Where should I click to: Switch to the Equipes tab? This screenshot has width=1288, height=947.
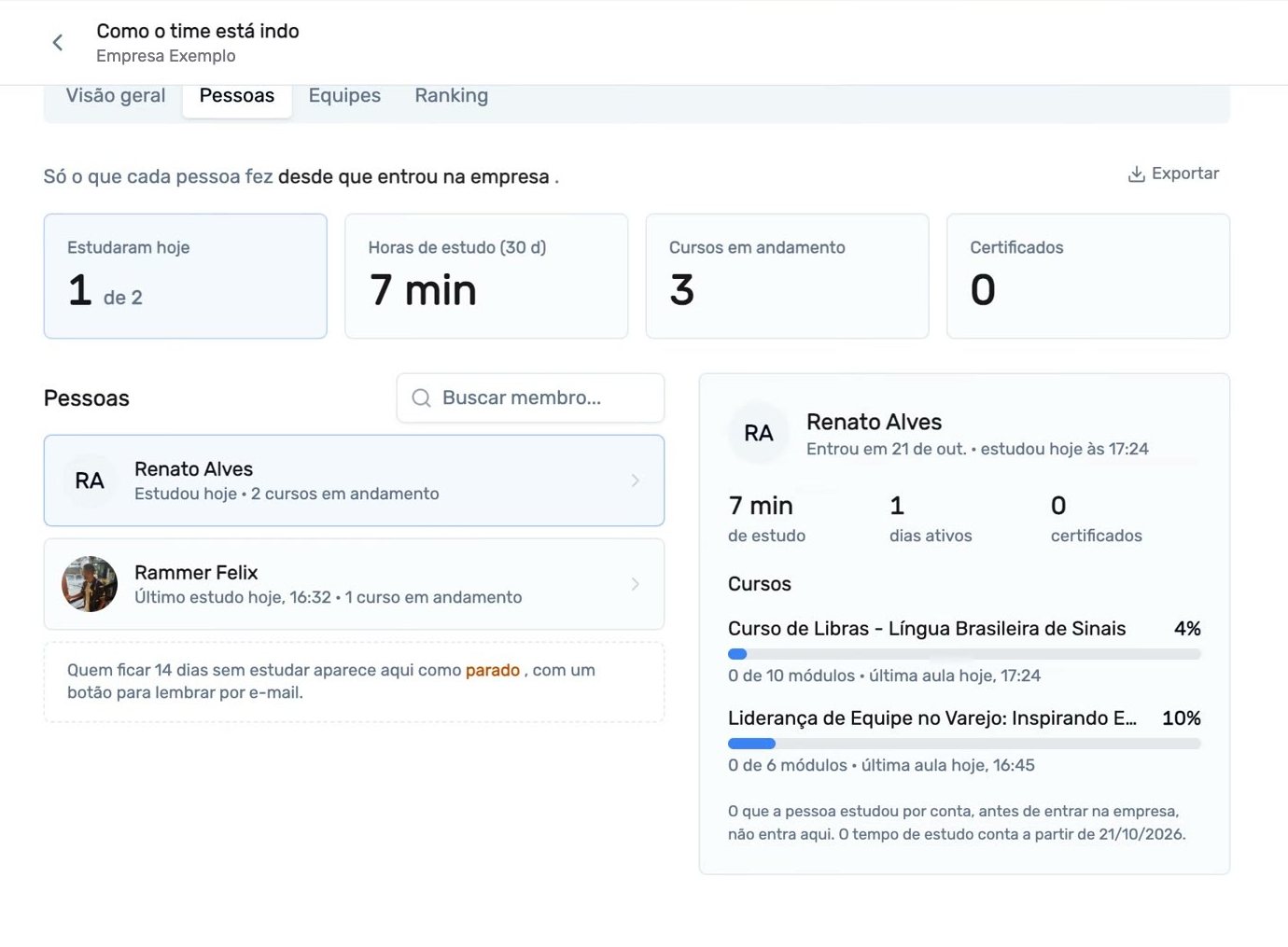[344, 96]
